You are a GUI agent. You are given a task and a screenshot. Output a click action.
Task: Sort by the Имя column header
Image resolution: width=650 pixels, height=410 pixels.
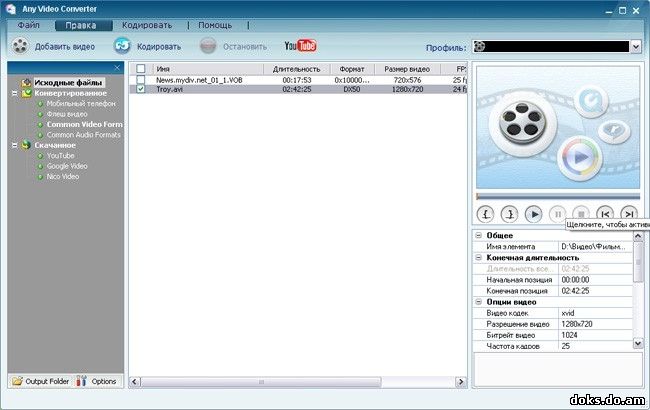click(x=208, y=69)
